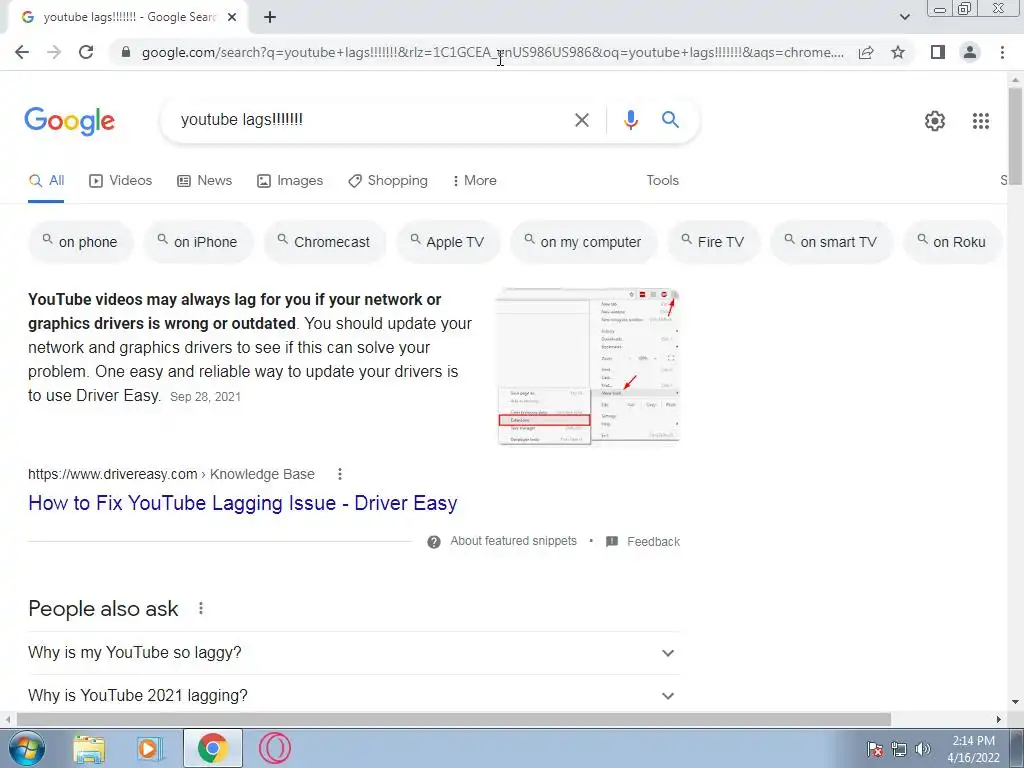Select the 'on Roku' suggestion chip
Image resolution: width=1024 pixels, height=768 pixels.
click(x=952, y=242)
